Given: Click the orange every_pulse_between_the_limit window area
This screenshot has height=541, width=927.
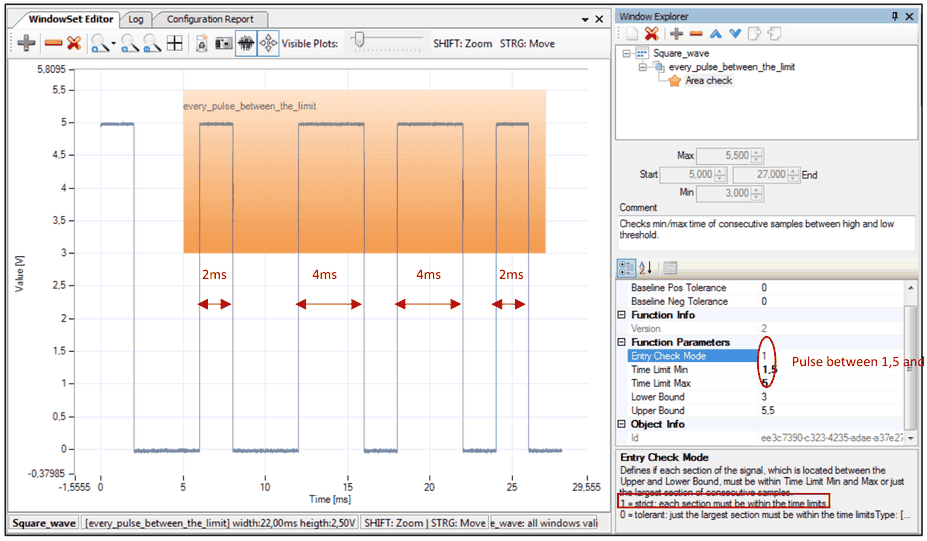Looking at the screenshot, I should point(364,171).
